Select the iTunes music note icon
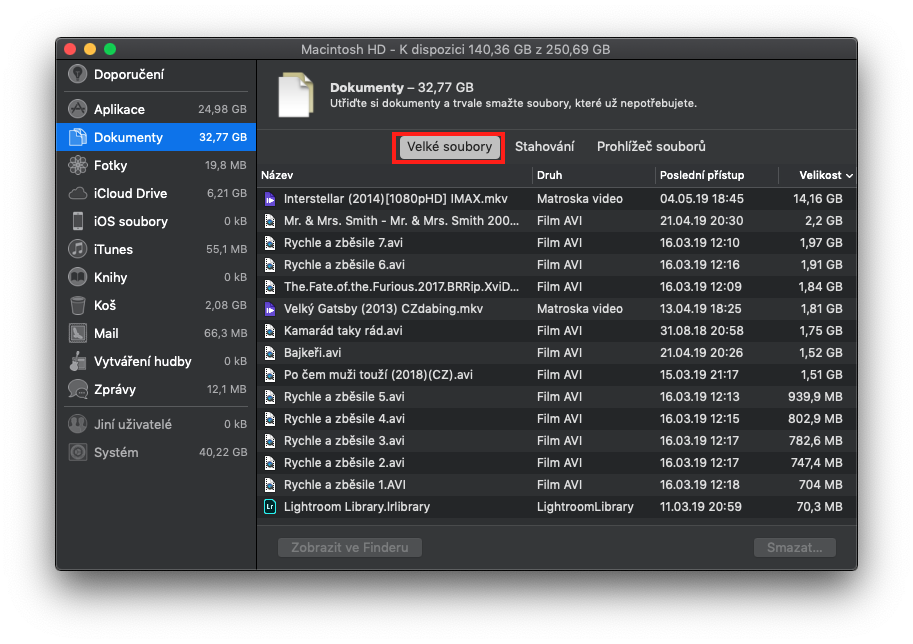This screenshot has height=644, width=913. coord(77,249)
